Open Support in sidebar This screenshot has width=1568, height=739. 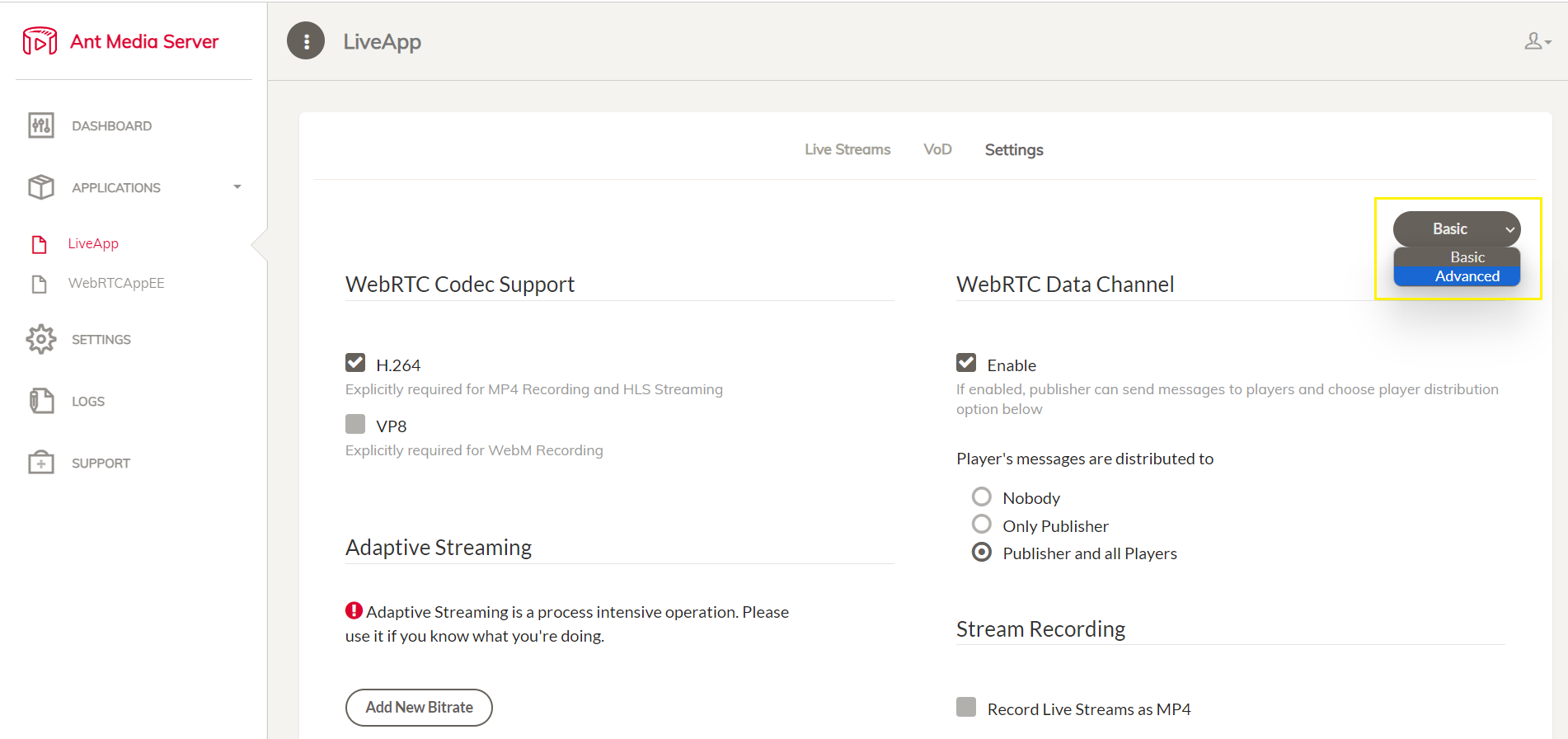pyautogui.click(x=101, y=464)
